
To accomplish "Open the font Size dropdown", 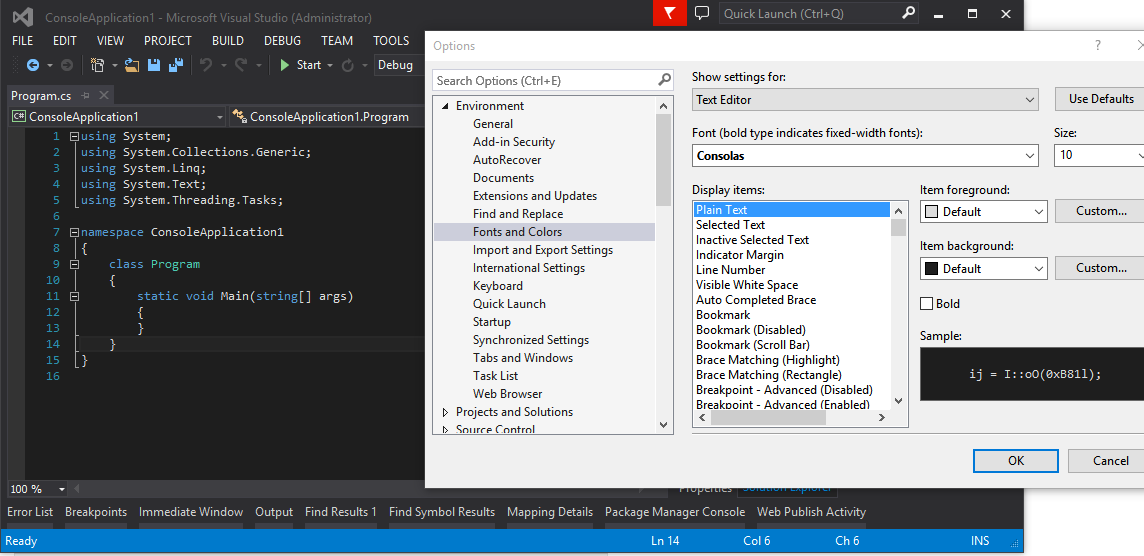I will pyautogui.click(x=1099, y=155).
